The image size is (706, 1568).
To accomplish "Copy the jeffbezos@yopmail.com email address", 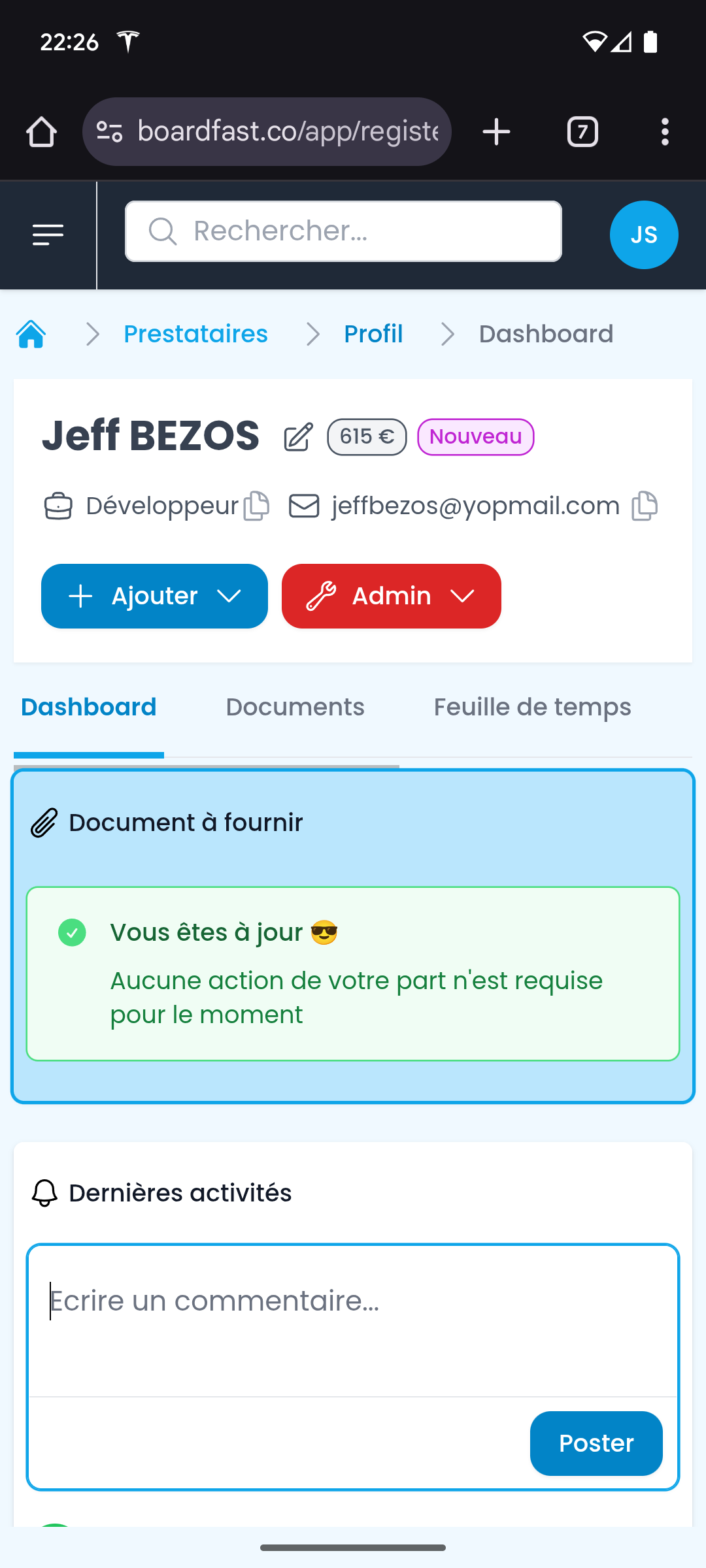I will [x=645, y=506].
